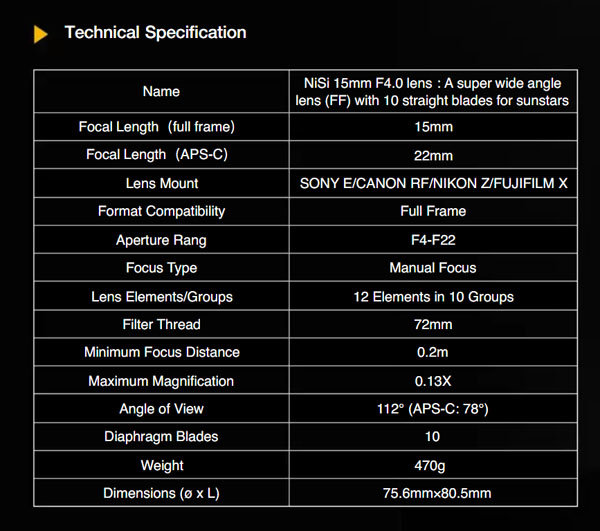This screenshot has height=531, width=600.
Task: Select the Technical Specification heading
Action: (155, 33)
